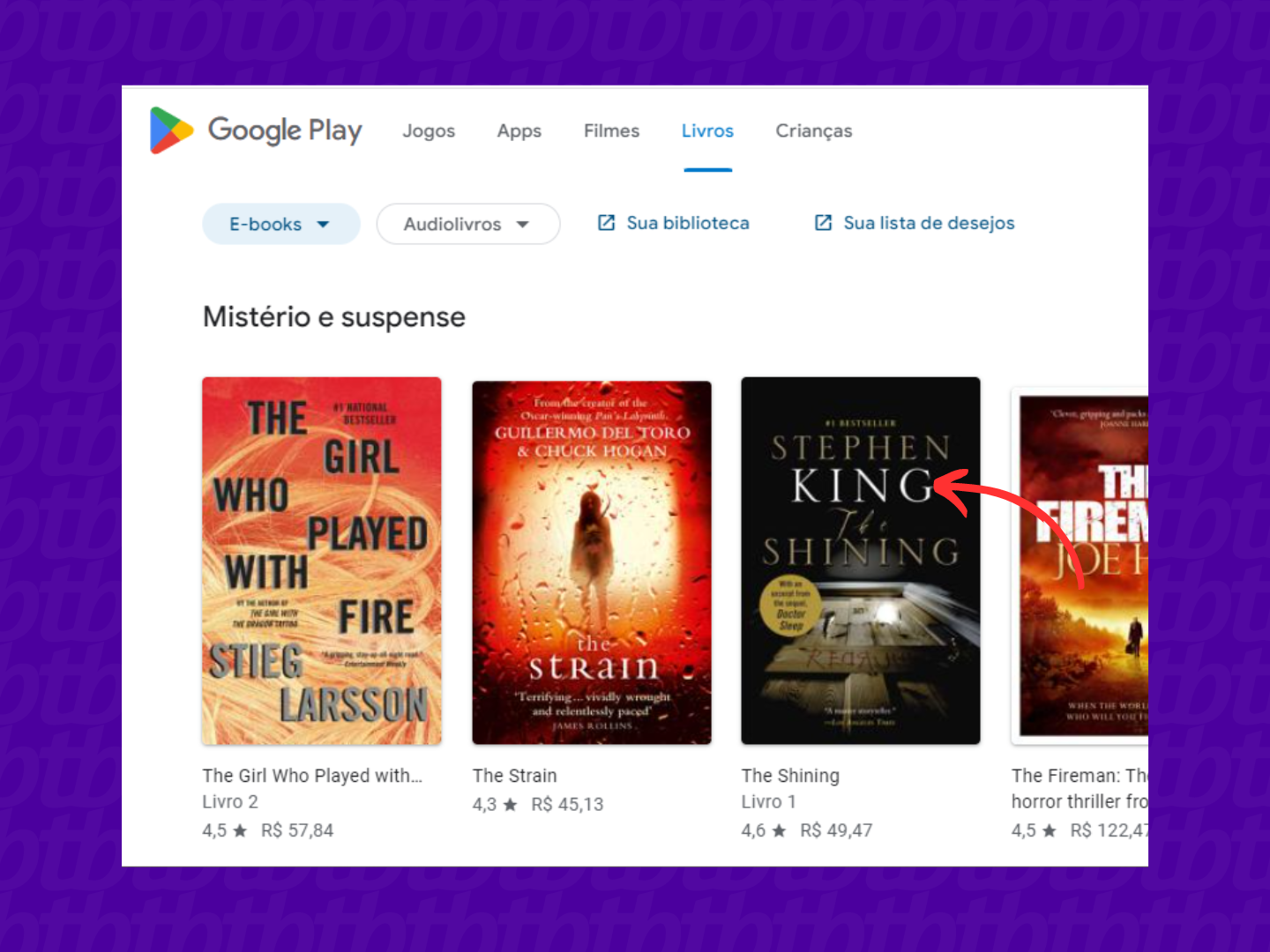Click the Google Play logo icon
The width and height of the screenshot is (1270, 952).
click(x=172, y=130)
